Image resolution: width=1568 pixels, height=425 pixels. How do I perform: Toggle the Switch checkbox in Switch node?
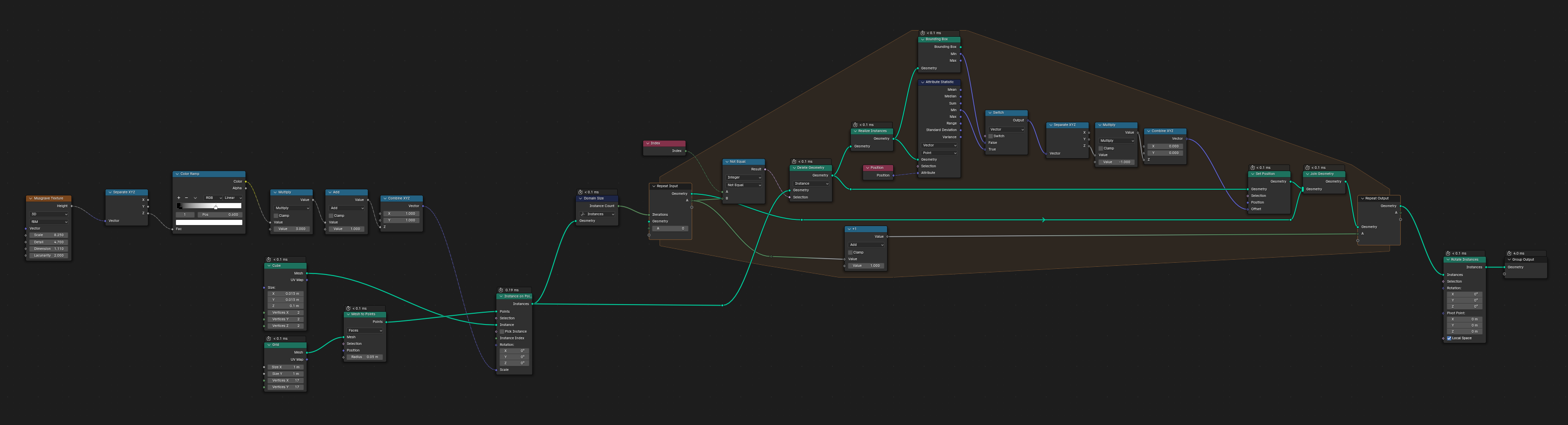pyautogui.click(x=991, y=136)
